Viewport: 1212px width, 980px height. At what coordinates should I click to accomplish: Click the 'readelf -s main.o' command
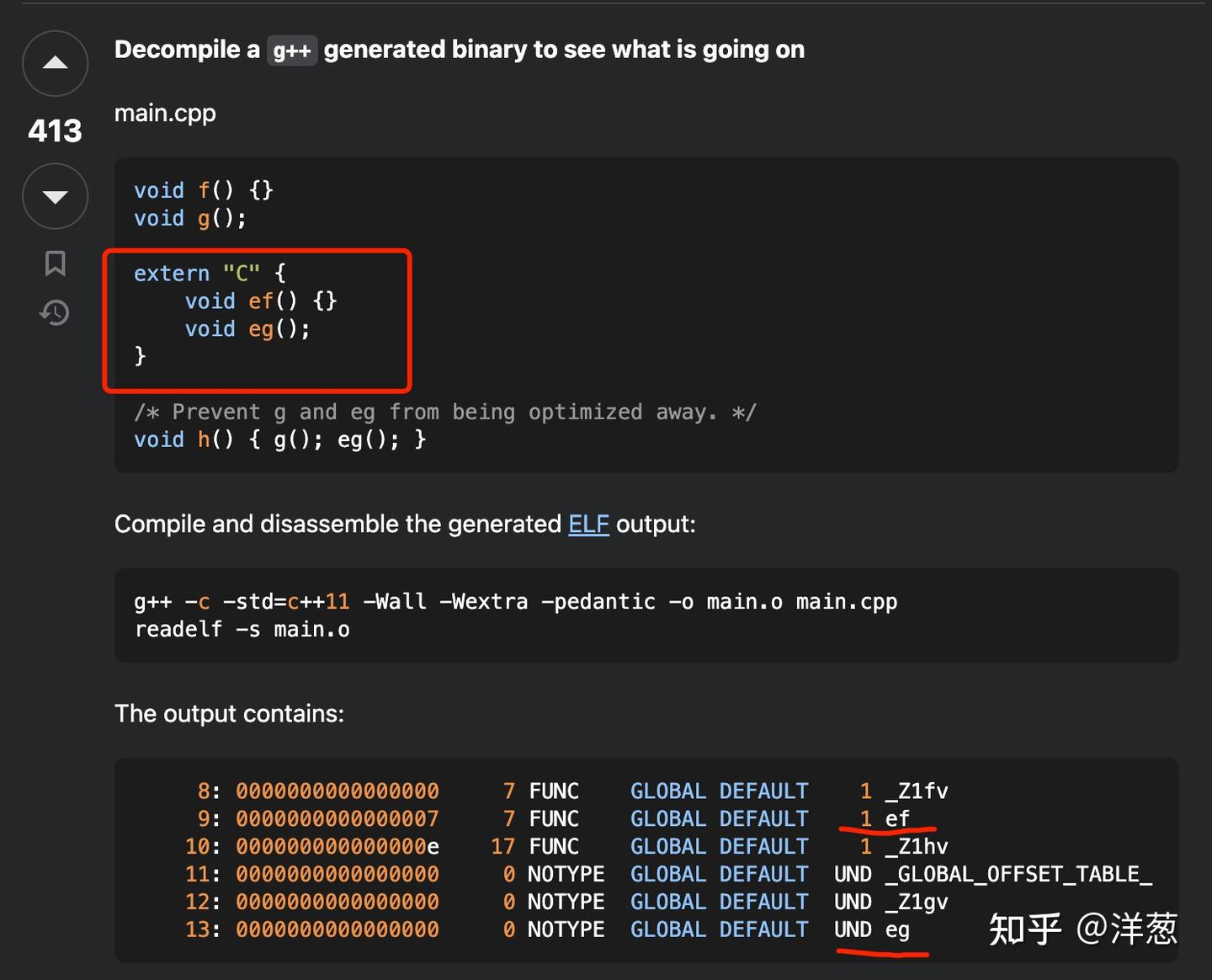[242, 629]
